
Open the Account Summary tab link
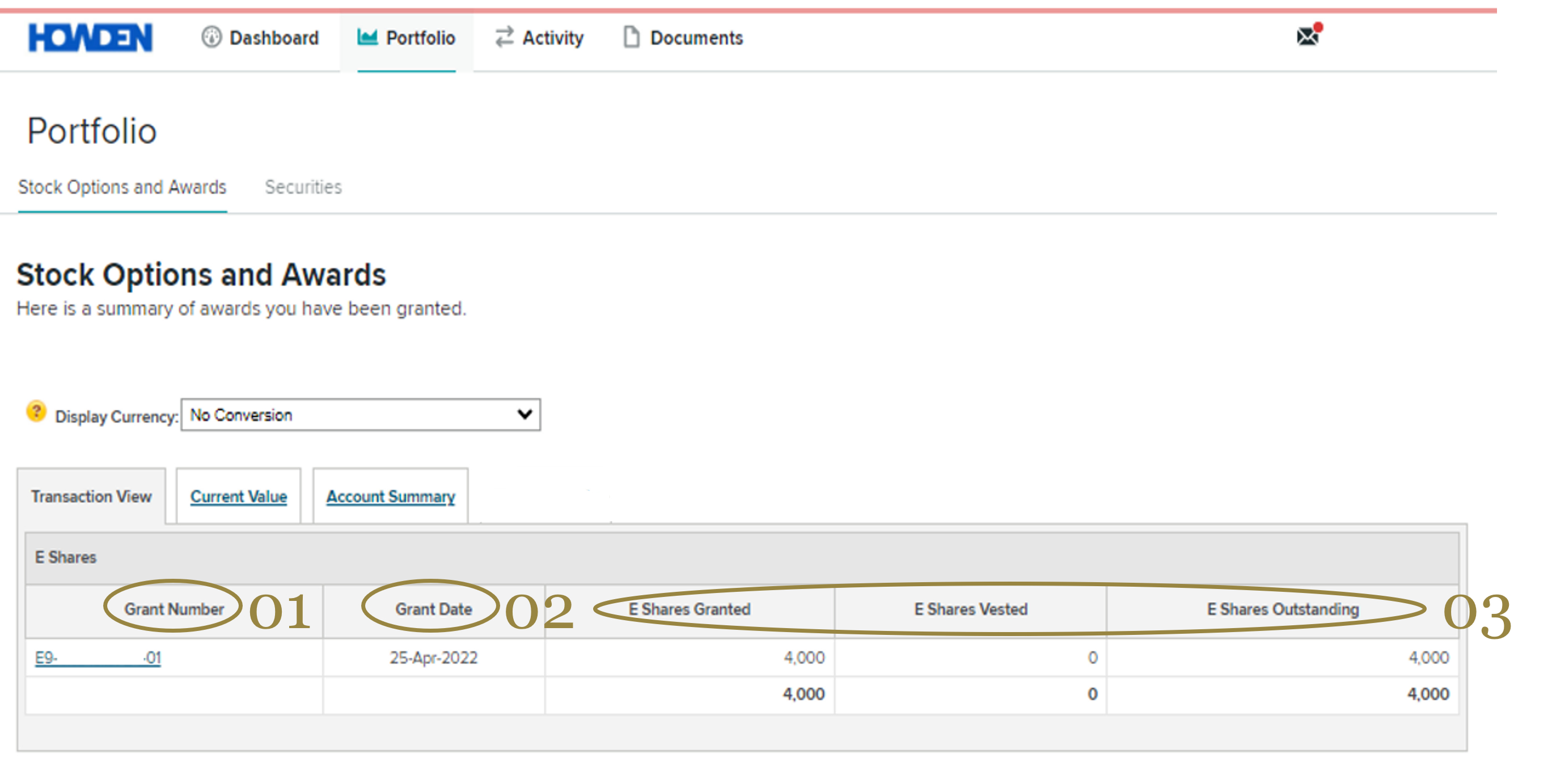click(390, 497)
